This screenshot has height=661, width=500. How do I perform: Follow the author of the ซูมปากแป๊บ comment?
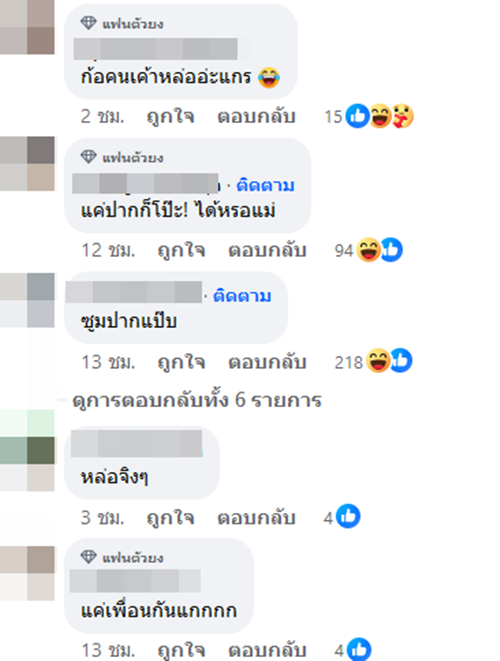click(242, 296)
